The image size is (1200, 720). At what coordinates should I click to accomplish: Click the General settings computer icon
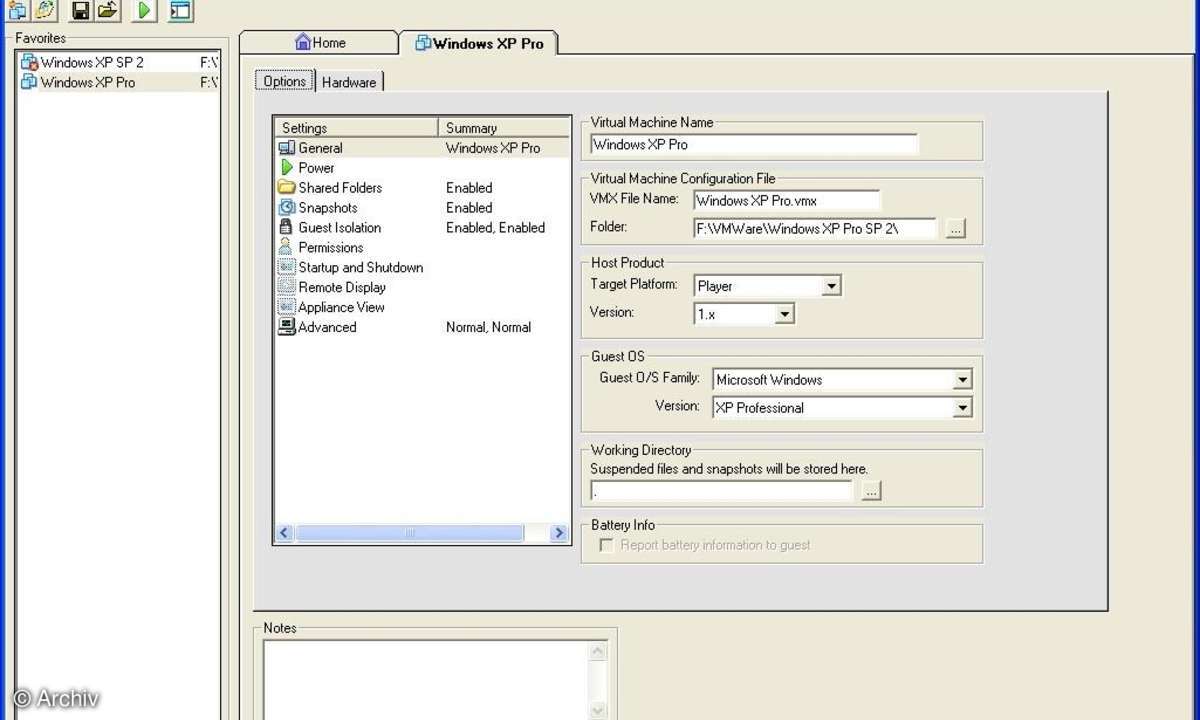click(x=286, y=148)
